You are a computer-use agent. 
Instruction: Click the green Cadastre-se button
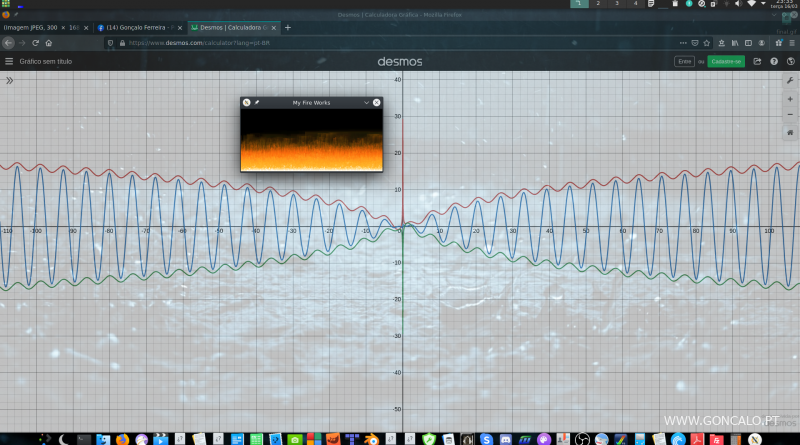[x=726, y=61]
